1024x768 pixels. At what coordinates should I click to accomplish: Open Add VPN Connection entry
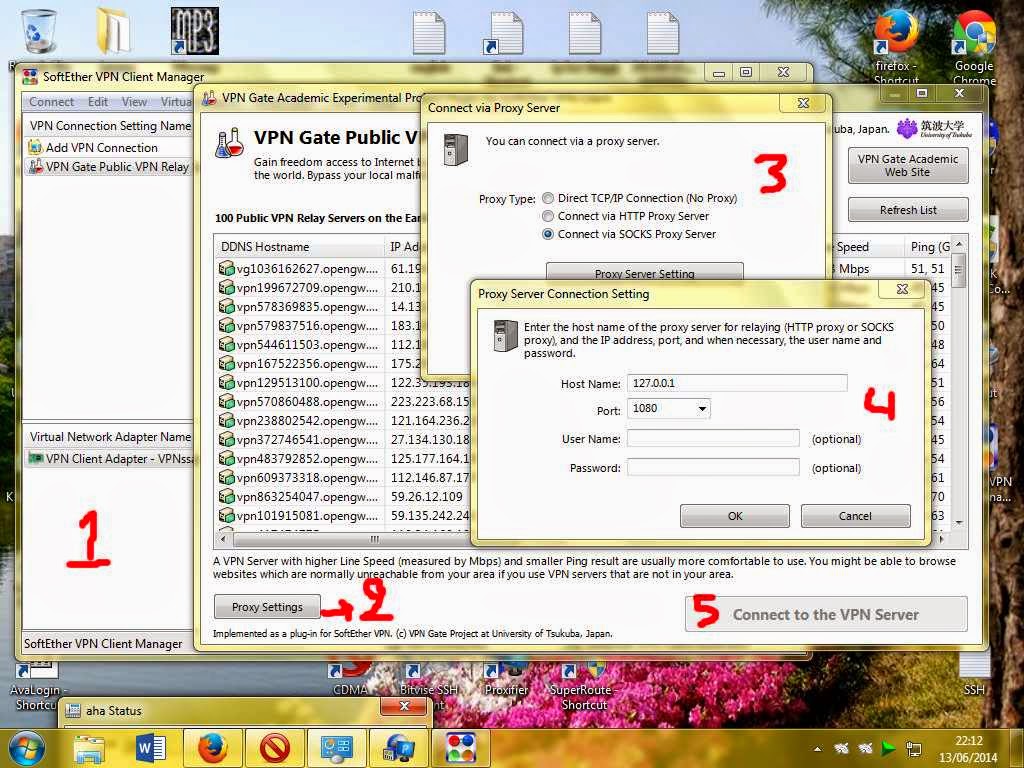coord(93,148)
